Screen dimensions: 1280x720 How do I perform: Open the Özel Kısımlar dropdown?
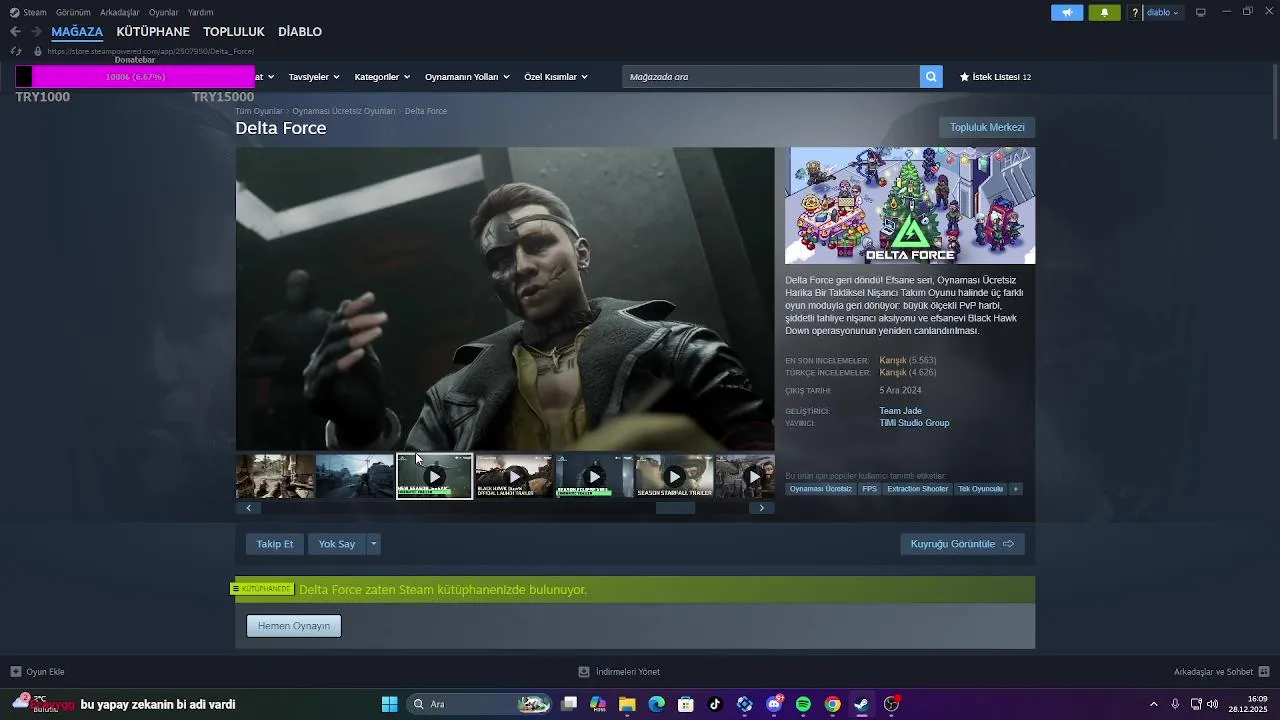556,77
